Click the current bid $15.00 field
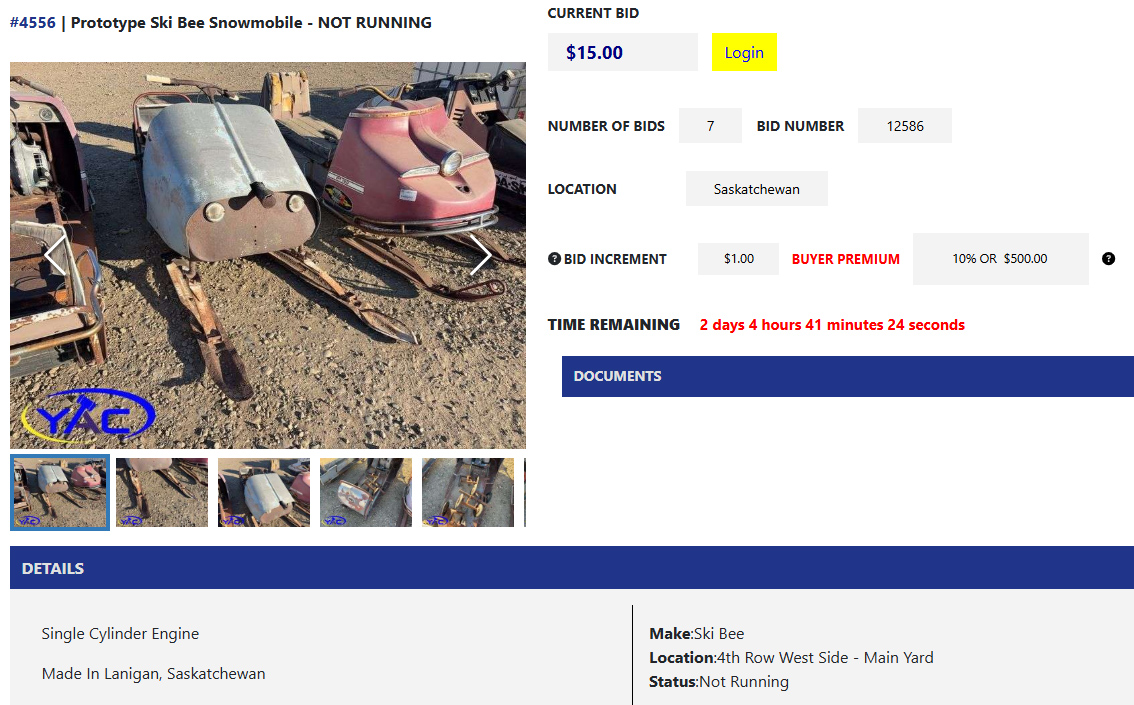Screen dimensions: 1134x705 [623, 52]
